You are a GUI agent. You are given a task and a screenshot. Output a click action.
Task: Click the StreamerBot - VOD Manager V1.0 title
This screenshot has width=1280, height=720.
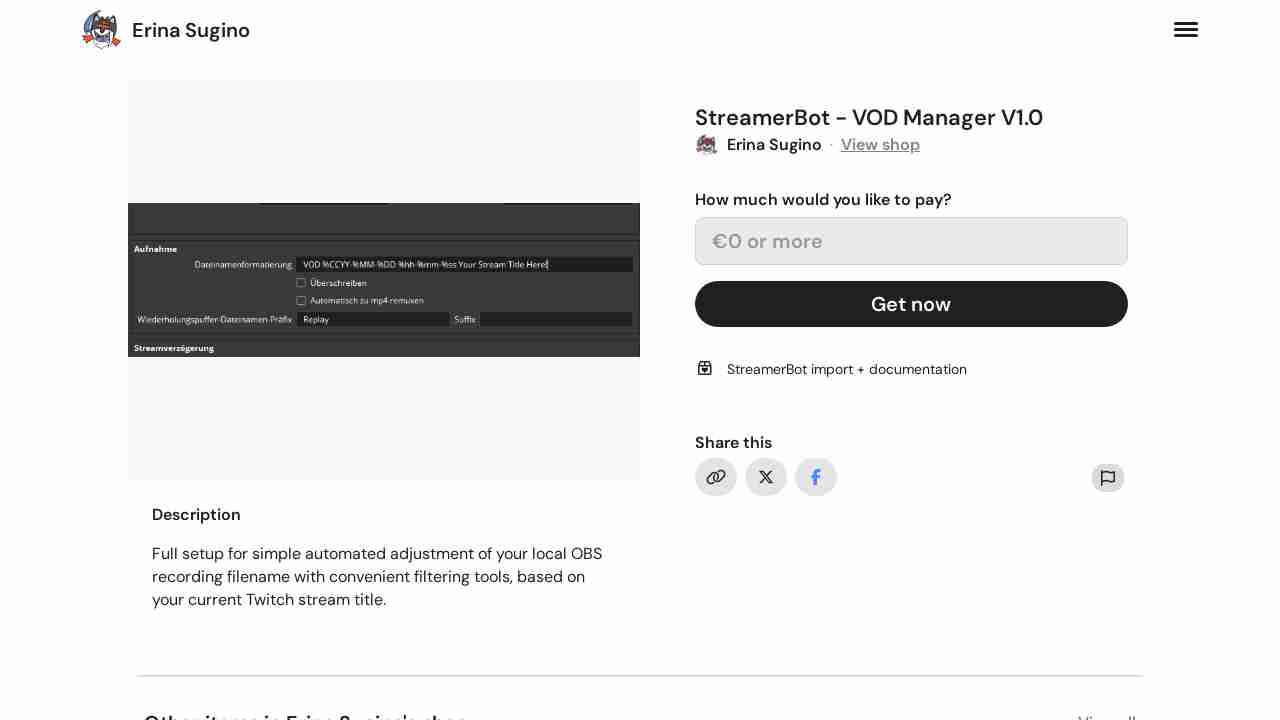coord(869,118)
